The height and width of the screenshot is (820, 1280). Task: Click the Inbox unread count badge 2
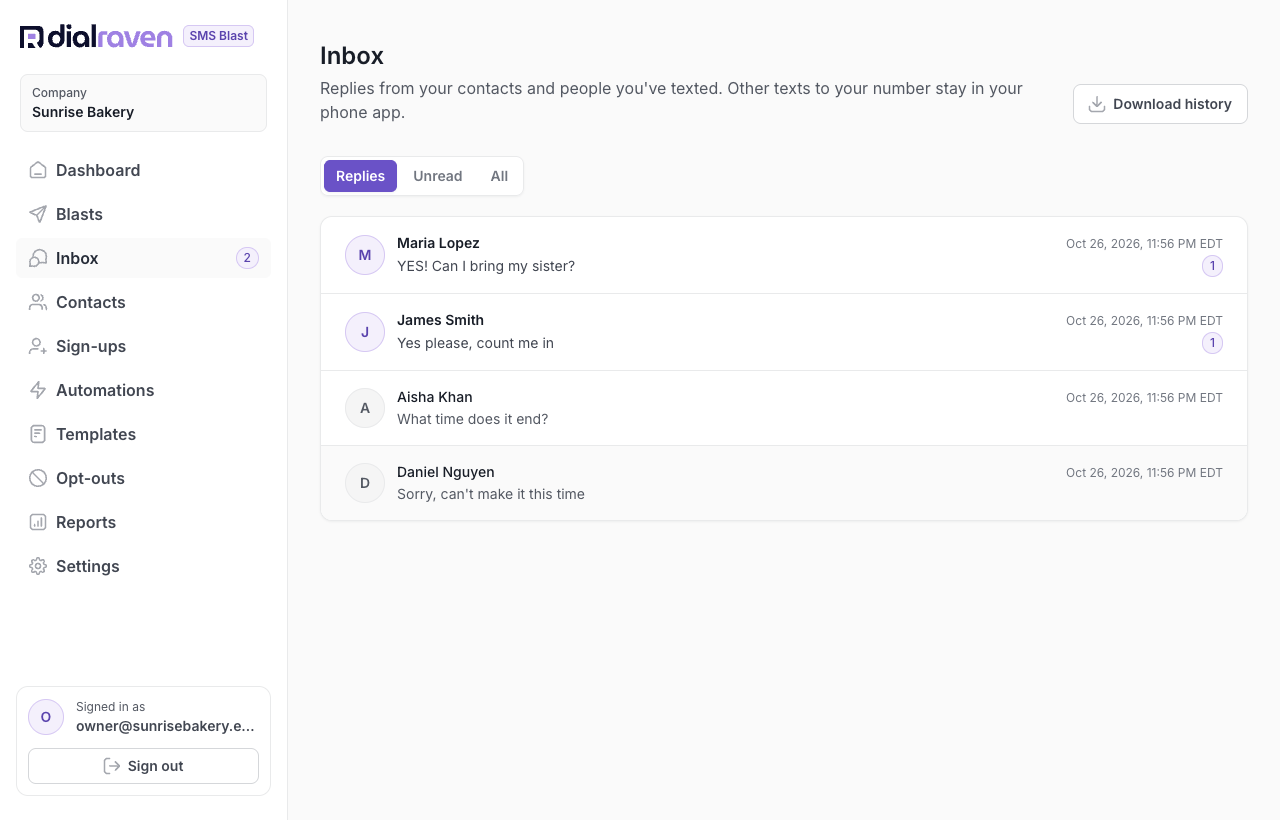247,258
